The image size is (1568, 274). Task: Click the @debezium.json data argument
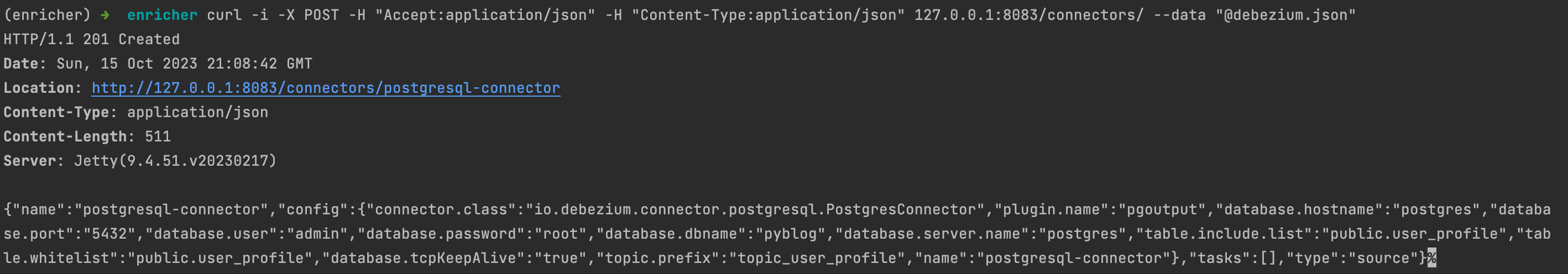[1285, 15]
